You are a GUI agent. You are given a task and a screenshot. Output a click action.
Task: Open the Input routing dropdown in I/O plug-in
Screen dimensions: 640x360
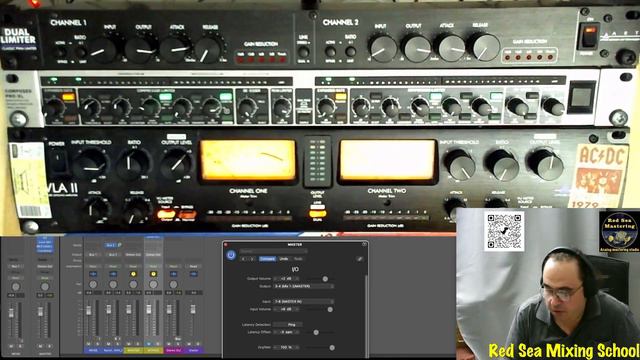point(303,301)
